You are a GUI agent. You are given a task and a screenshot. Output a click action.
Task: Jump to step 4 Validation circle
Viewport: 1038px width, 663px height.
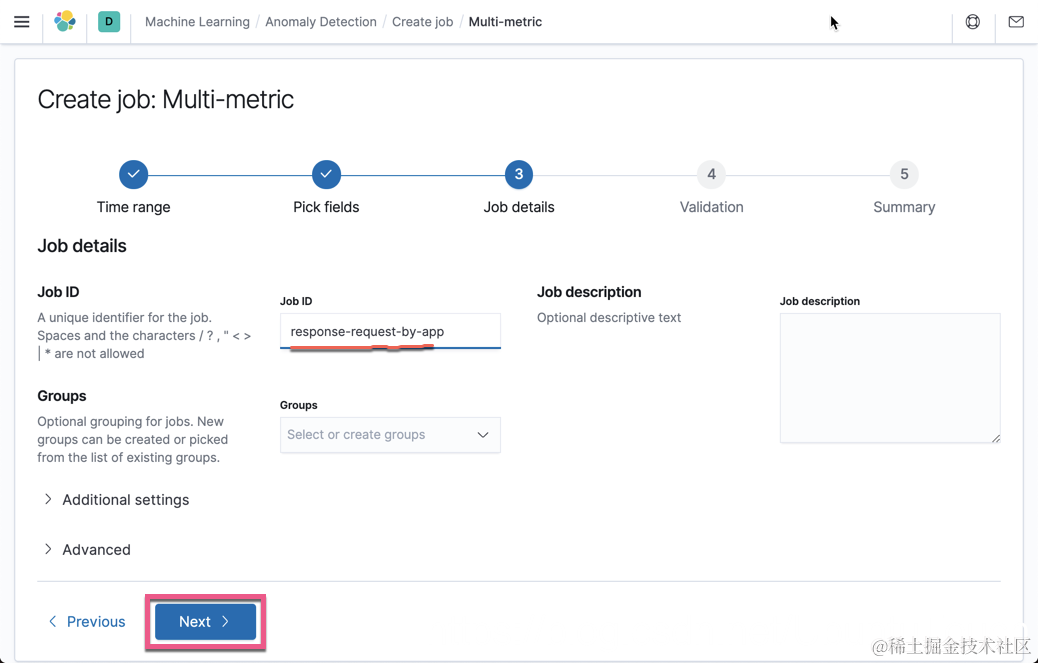(x=712, y=175)
